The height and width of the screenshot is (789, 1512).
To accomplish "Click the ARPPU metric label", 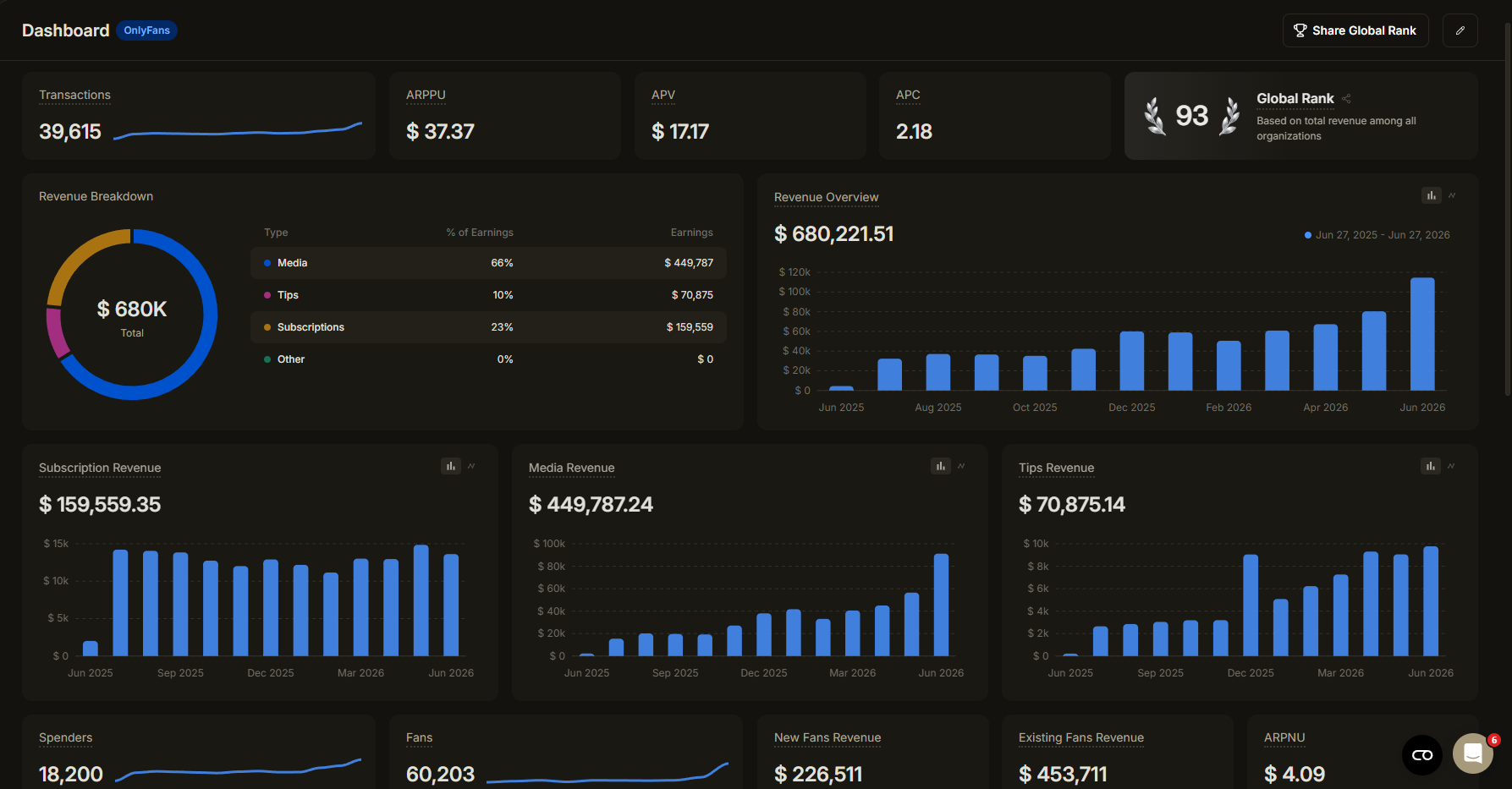I will tap(426, 95).
